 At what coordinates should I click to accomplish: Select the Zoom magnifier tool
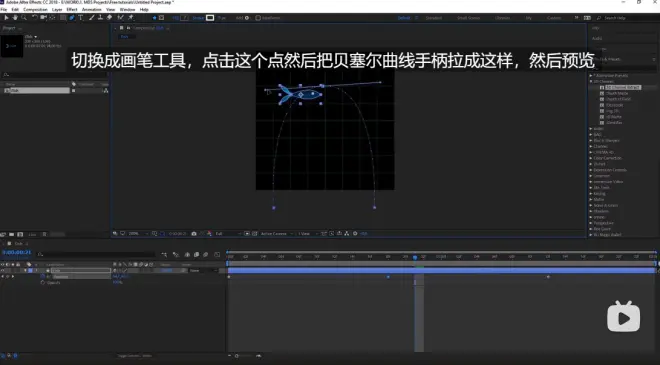tap(24, 18)
